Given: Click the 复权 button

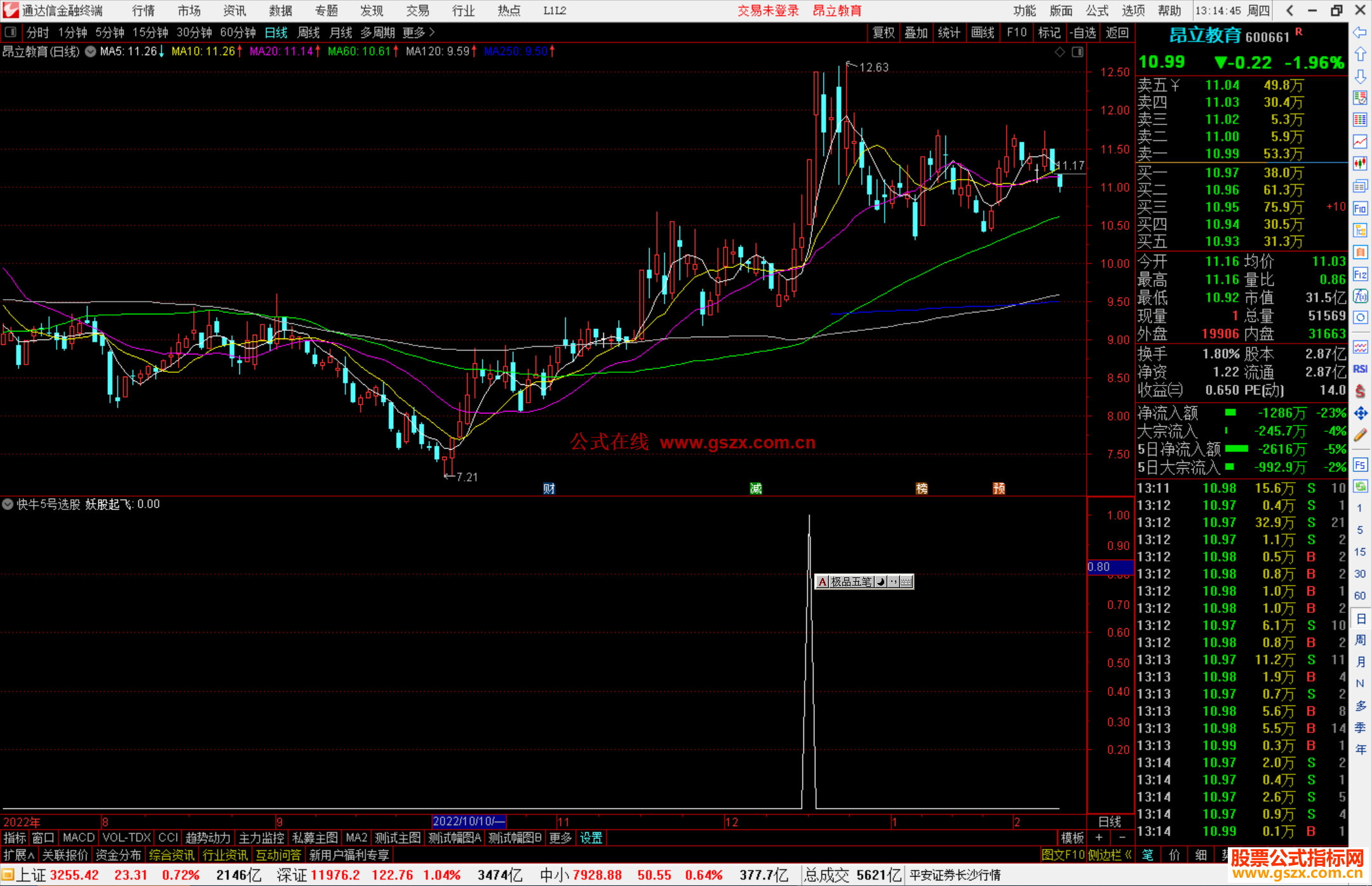Looking at the screenshot, I should coord(883,32).
